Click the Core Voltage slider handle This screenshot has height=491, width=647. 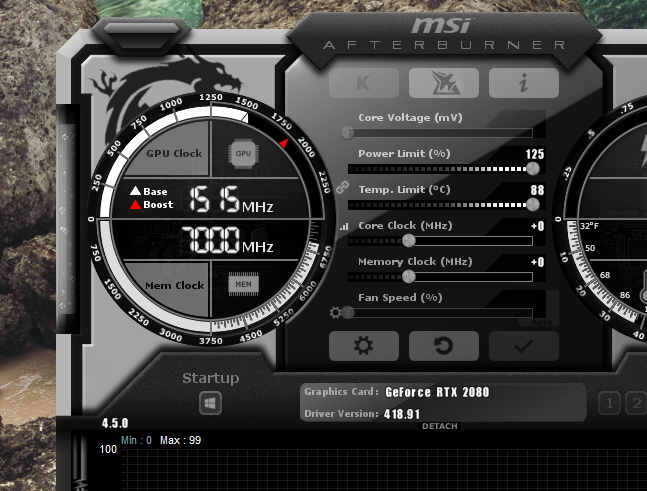tap(348, 133)
